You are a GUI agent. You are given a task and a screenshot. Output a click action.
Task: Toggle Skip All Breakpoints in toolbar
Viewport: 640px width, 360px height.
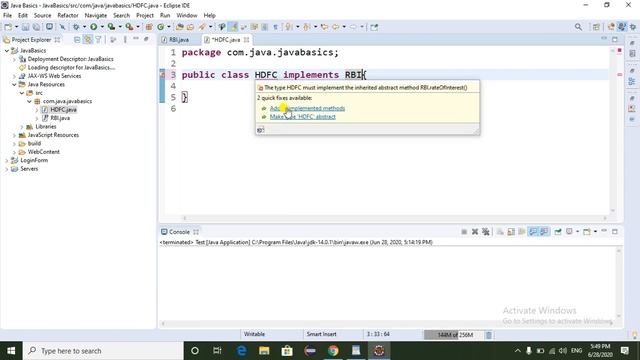(x=62, y=27)
